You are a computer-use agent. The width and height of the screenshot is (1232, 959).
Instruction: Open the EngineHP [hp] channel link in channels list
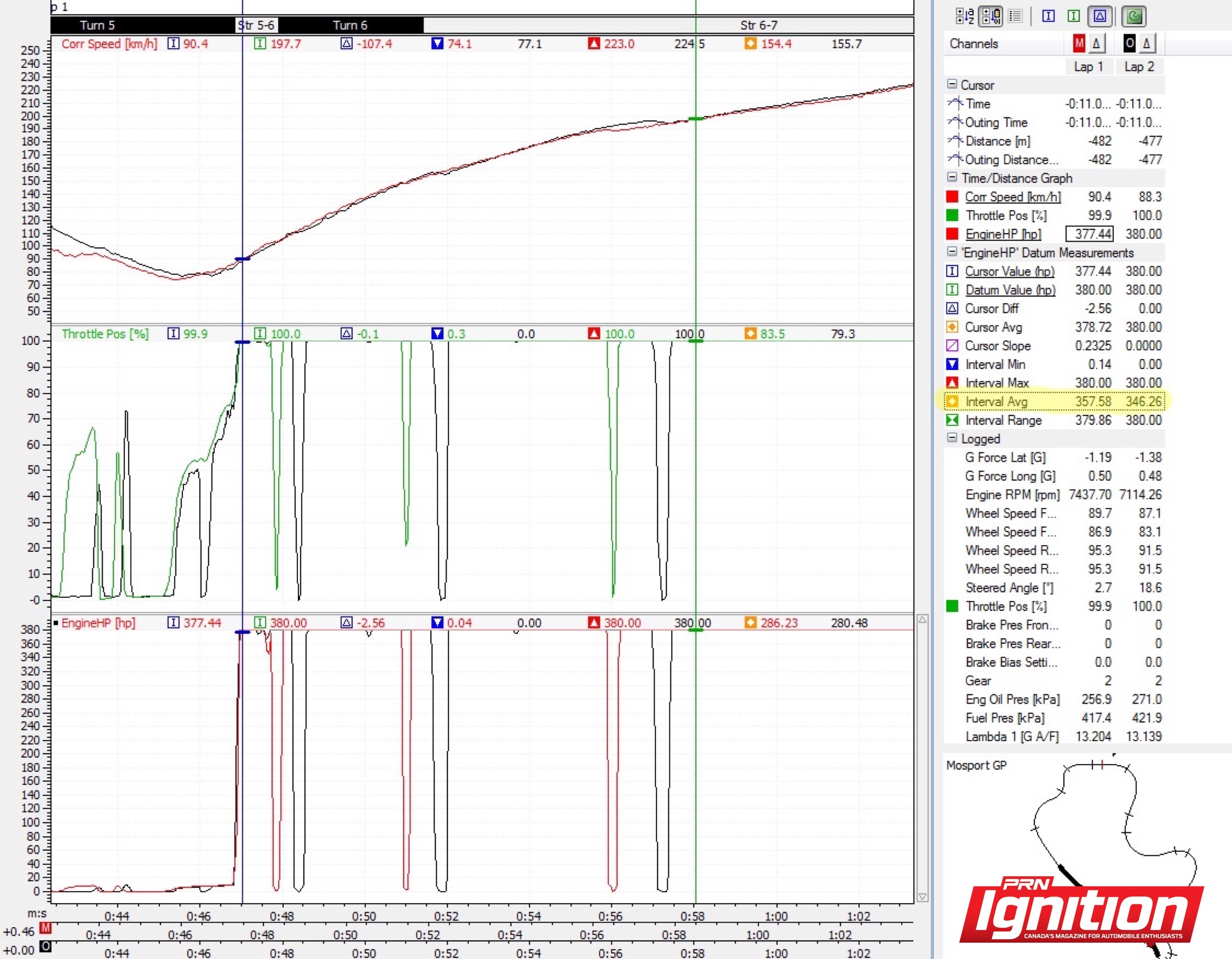(1003, 234)
